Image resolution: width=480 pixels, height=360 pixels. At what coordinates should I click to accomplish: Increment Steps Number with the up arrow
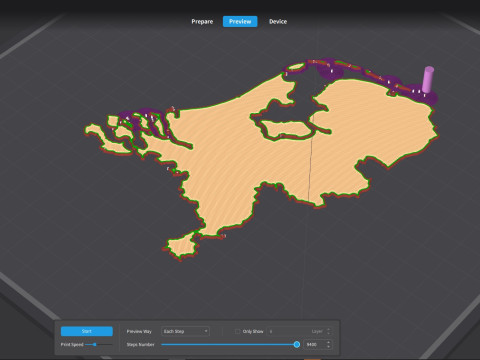click(329, 342)
